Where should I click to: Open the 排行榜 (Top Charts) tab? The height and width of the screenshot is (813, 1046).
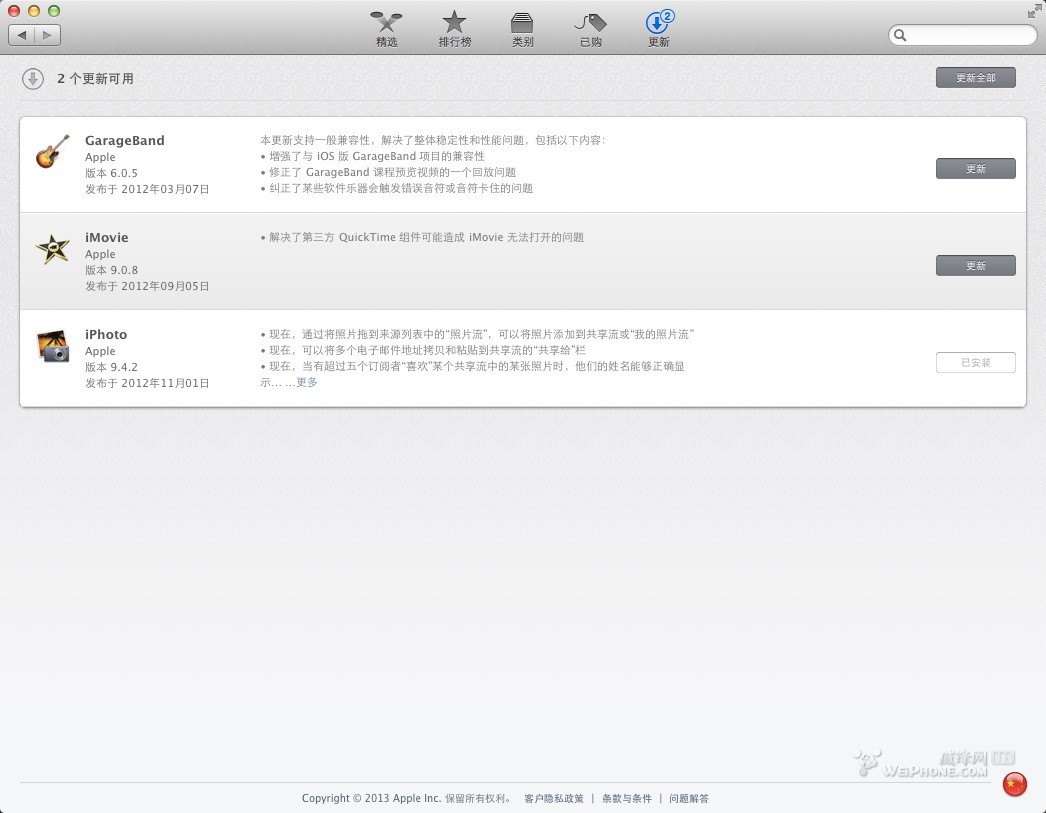tap(454, 29)
